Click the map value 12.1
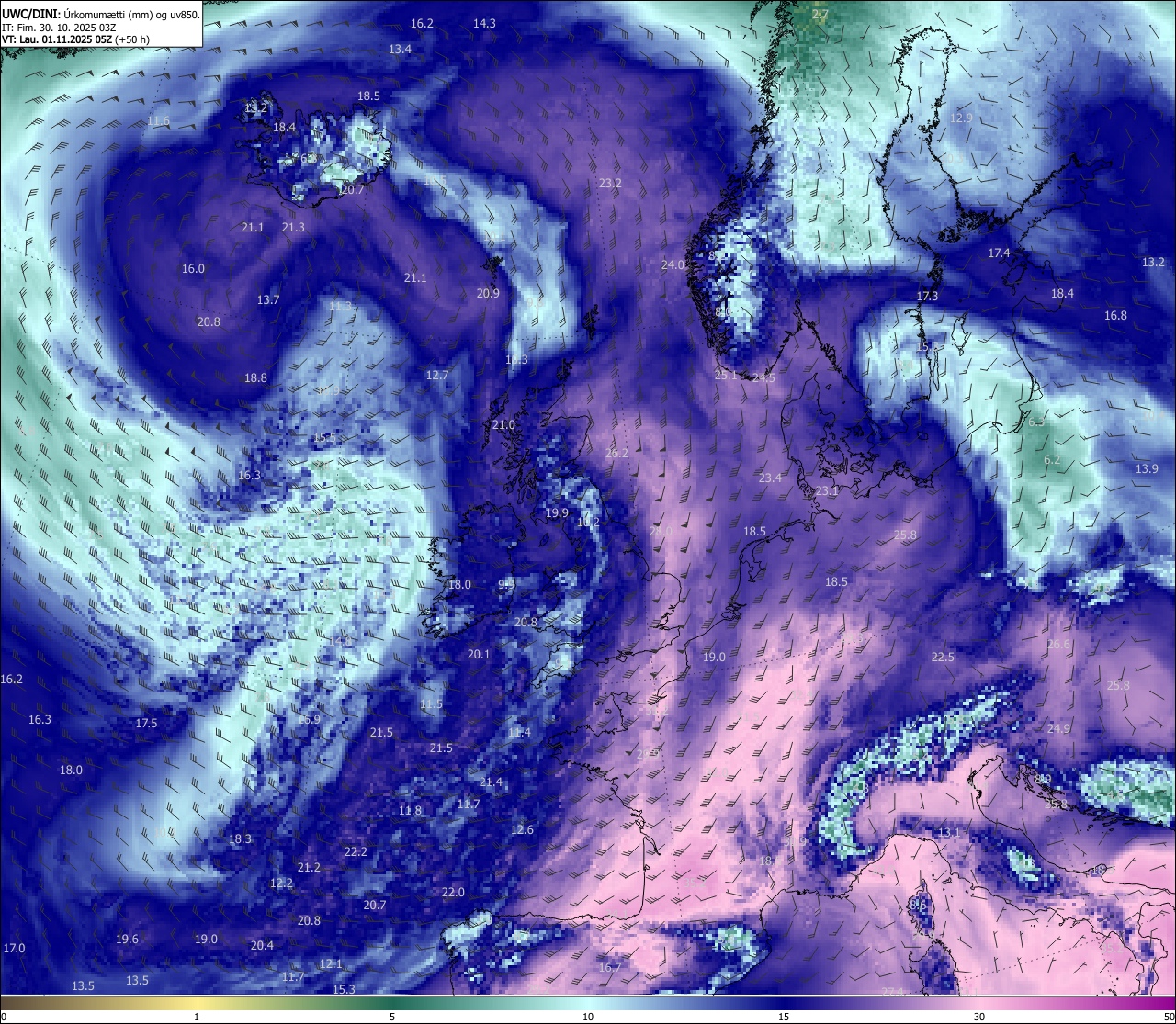 331,963
